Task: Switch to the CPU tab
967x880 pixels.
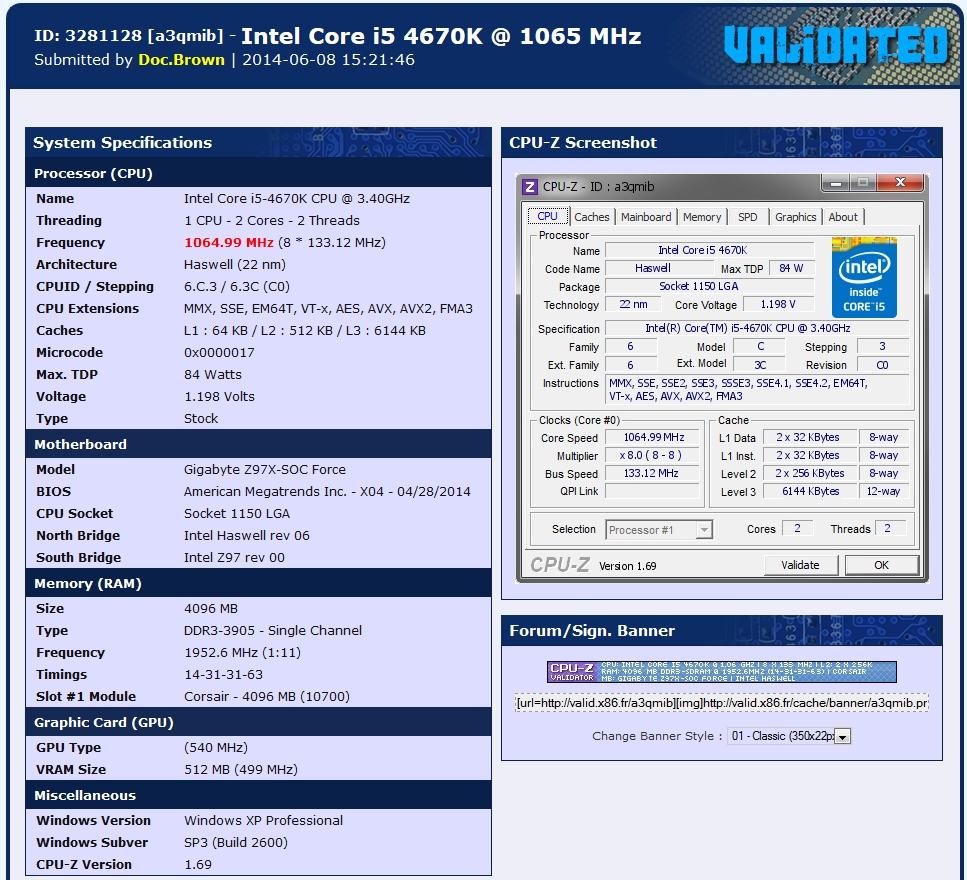Action: tap(547, 216)
